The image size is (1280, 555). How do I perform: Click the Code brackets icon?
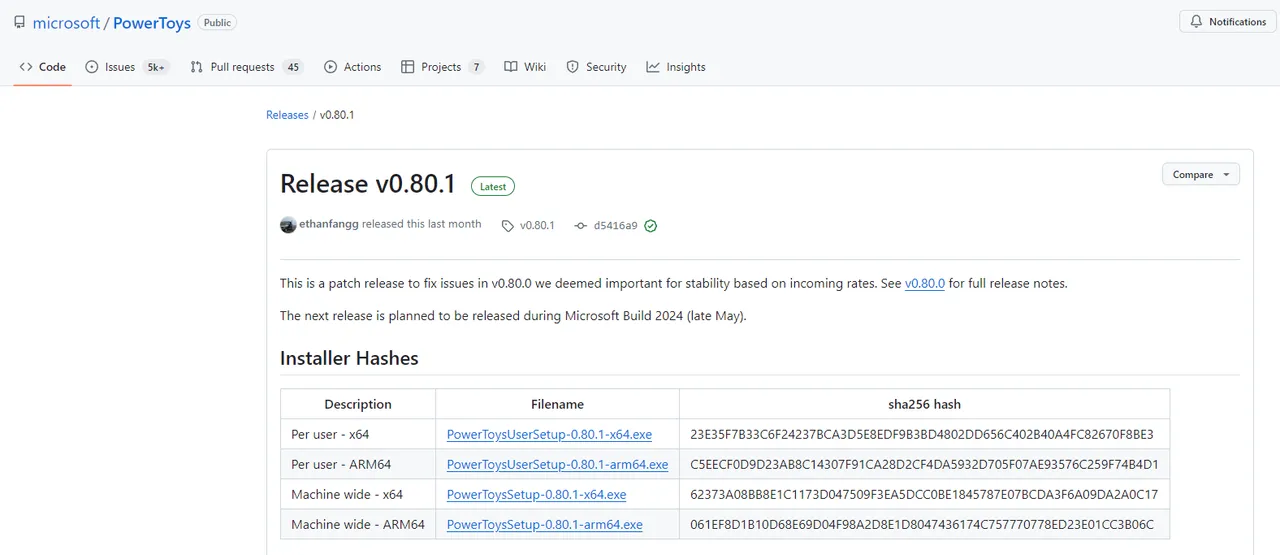click(26, 67)
